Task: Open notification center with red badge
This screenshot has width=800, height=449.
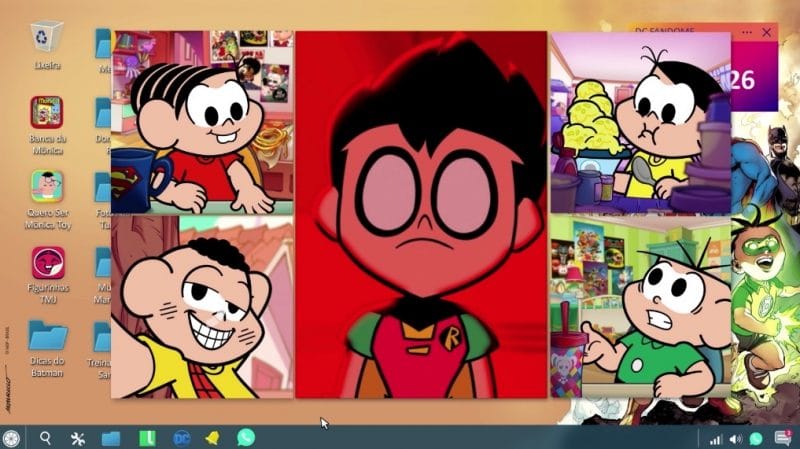Action: point(783,438)
